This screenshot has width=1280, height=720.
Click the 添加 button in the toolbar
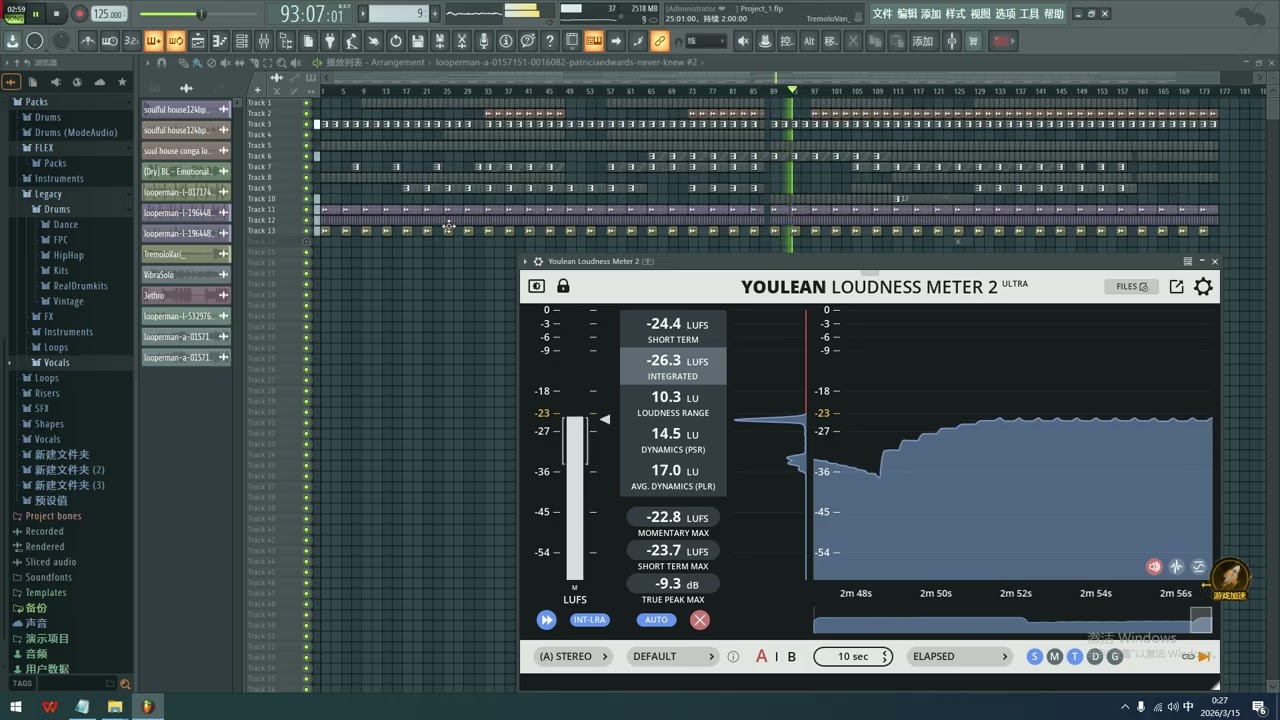tap(922, 41)
